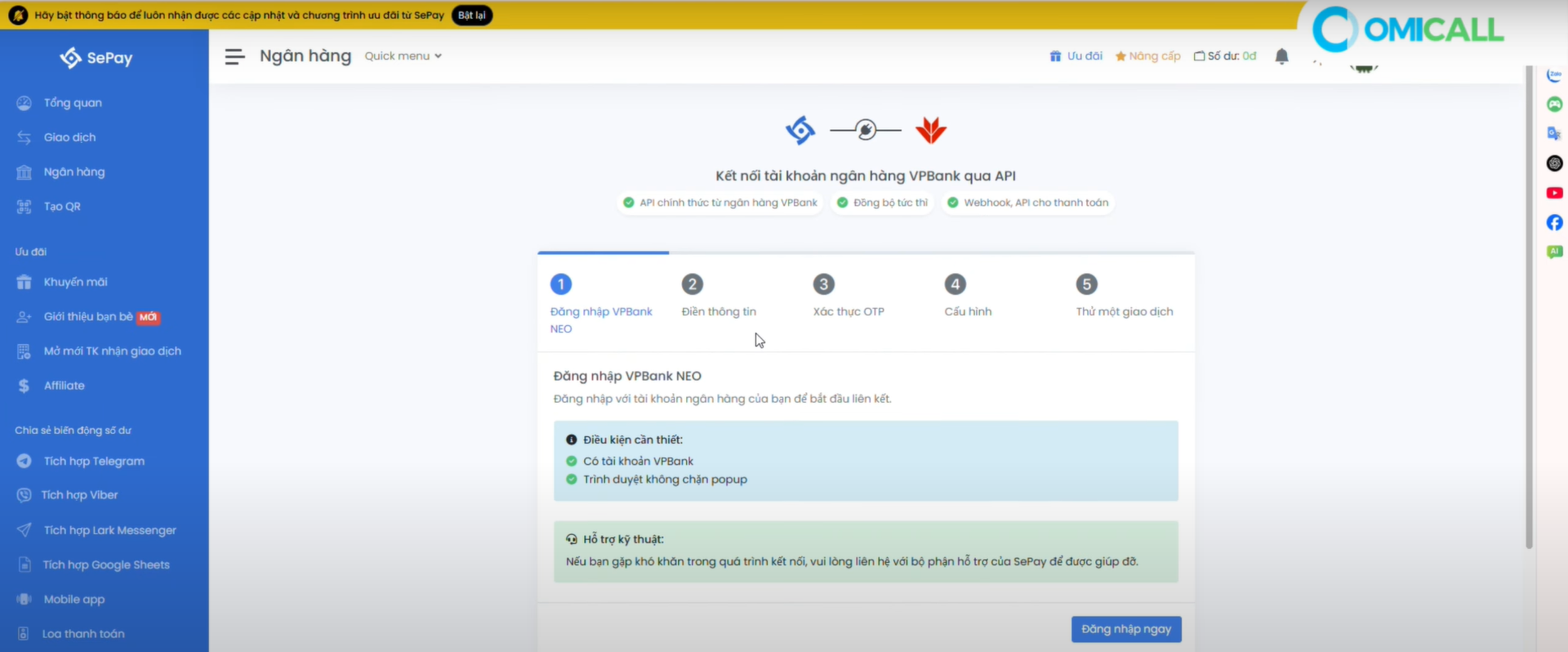Viewport: 1568px width, 652px height.
Task: Click 'API chính thức từ ngân hàng VPBank' badge
Action: tap(720, 203)
